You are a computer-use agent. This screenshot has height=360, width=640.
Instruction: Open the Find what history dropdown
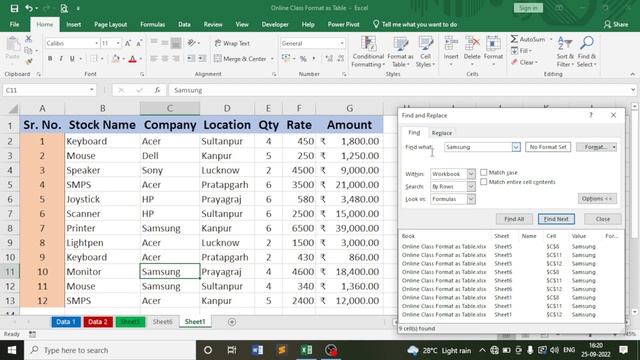(x=516, y=147)
